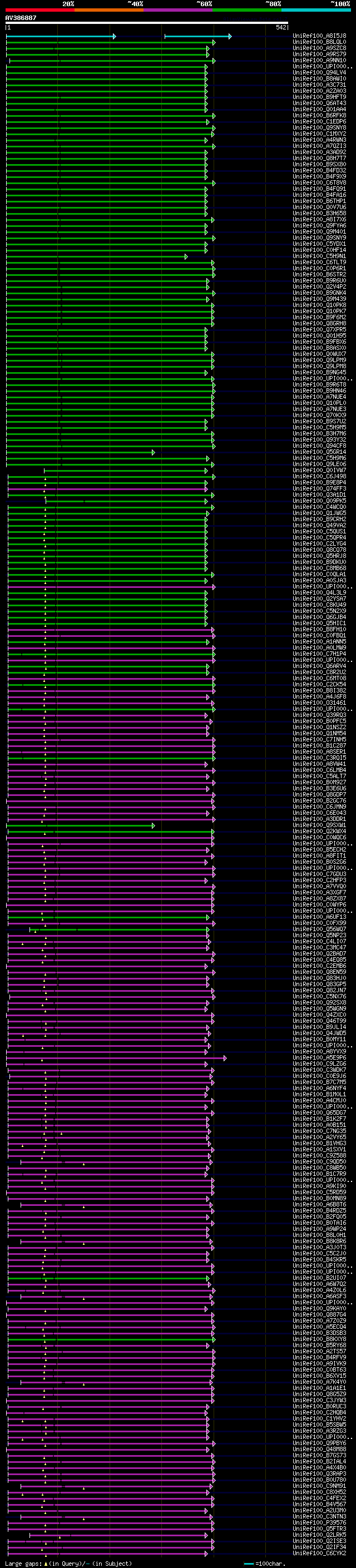Select the UniRef100_A9SZC8 hit label
This screenshot has width=356, height=1568.
[319, 48]
